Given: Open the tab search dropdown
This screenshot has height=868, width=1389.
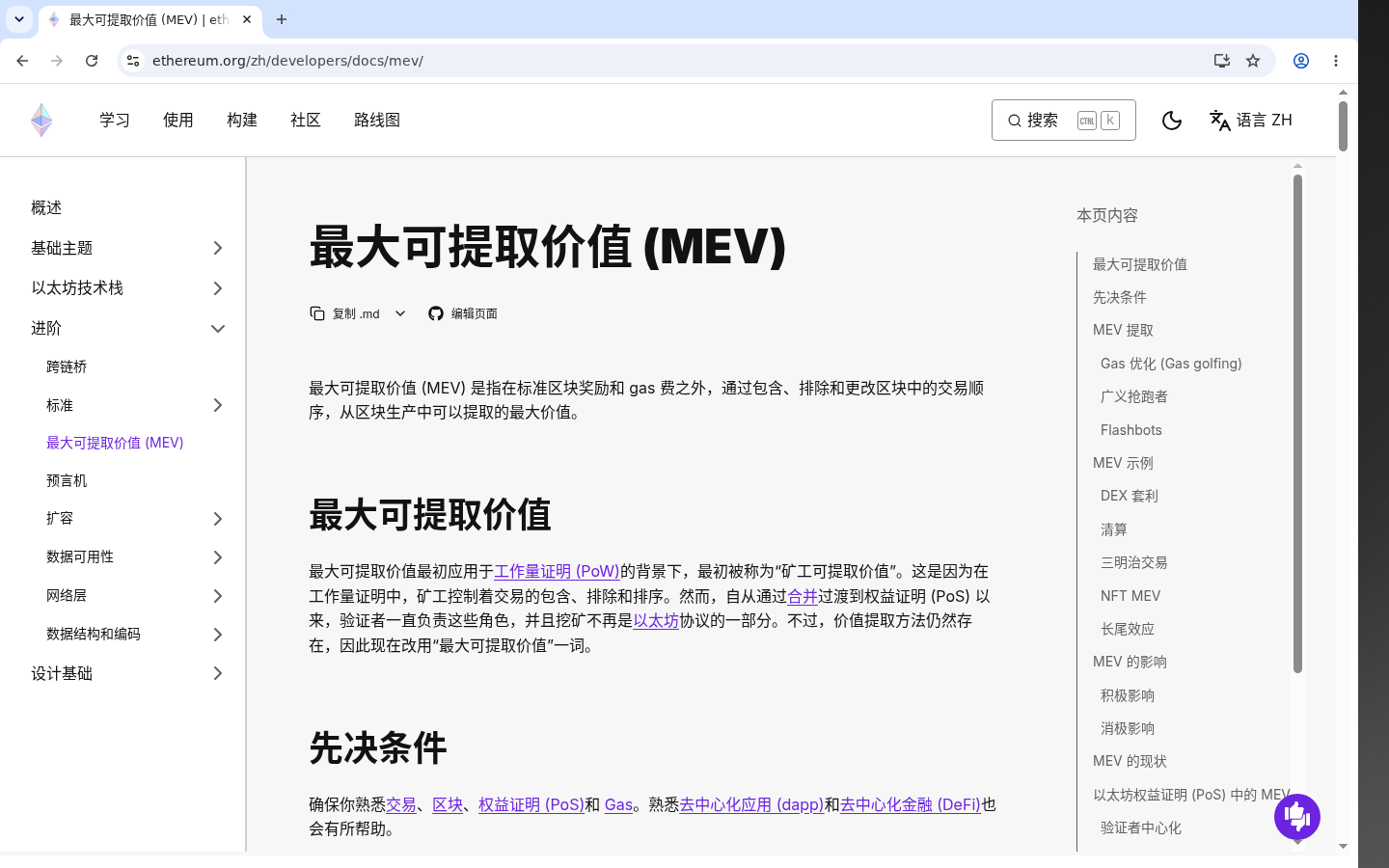Looking at the screenshot, I should [19, 19].
